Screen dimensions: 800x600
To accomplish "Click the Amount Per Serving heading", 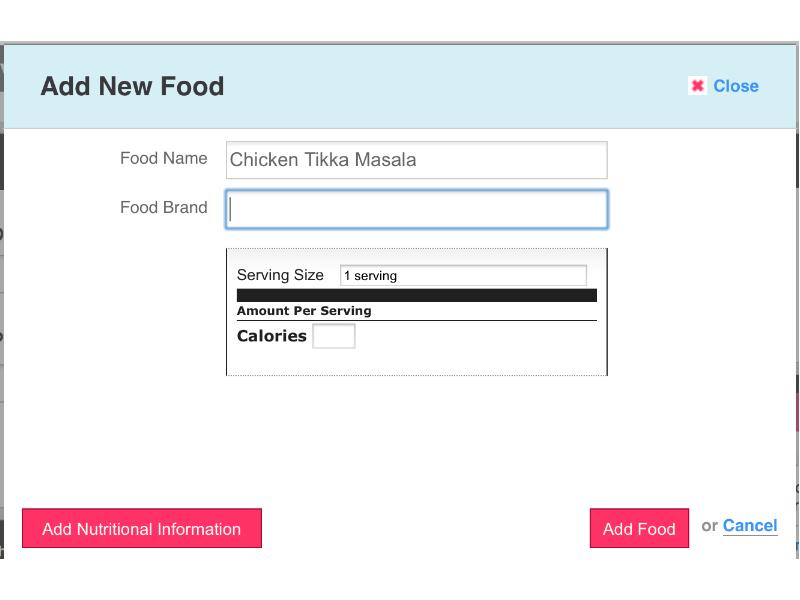I will pyautogui.click(x=304, y=311).
